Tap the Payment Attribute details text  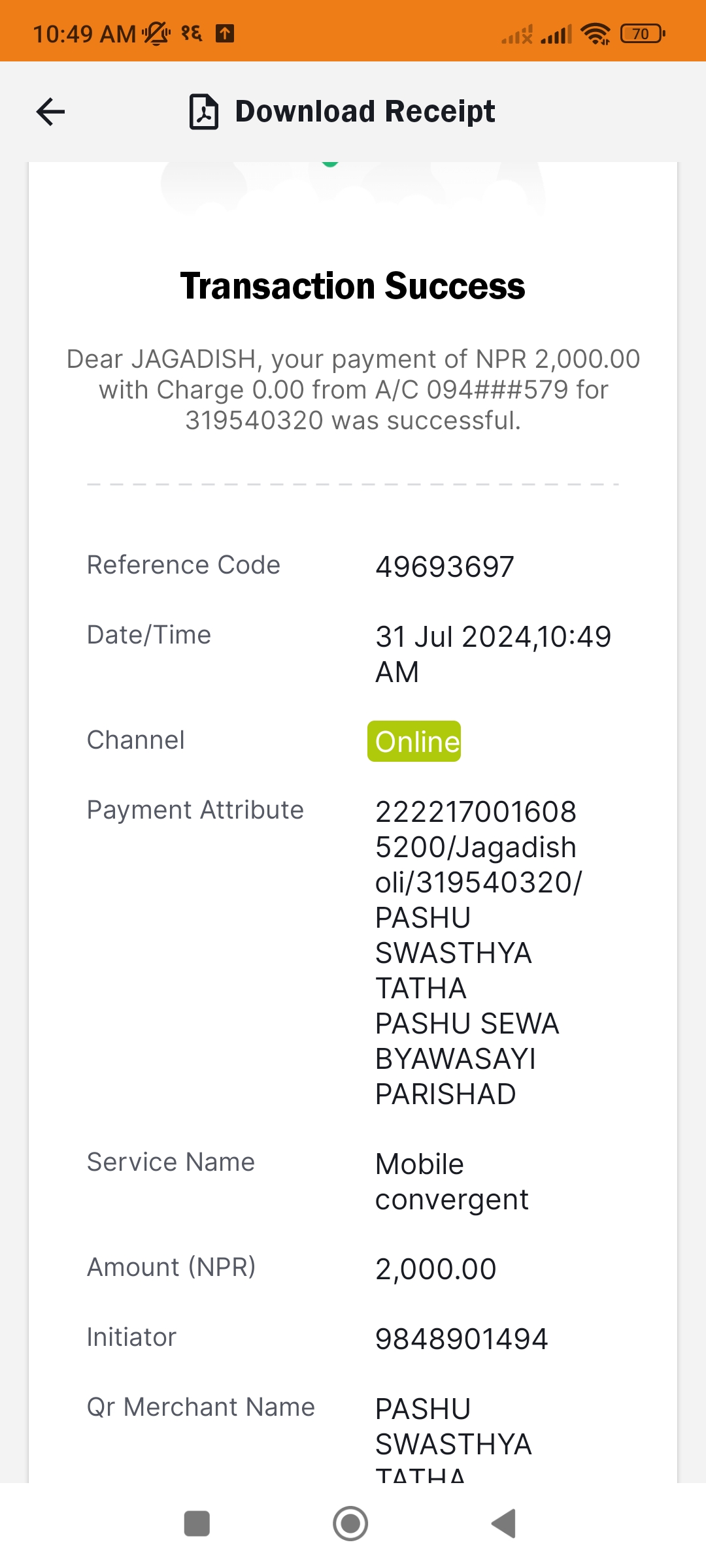479,953
